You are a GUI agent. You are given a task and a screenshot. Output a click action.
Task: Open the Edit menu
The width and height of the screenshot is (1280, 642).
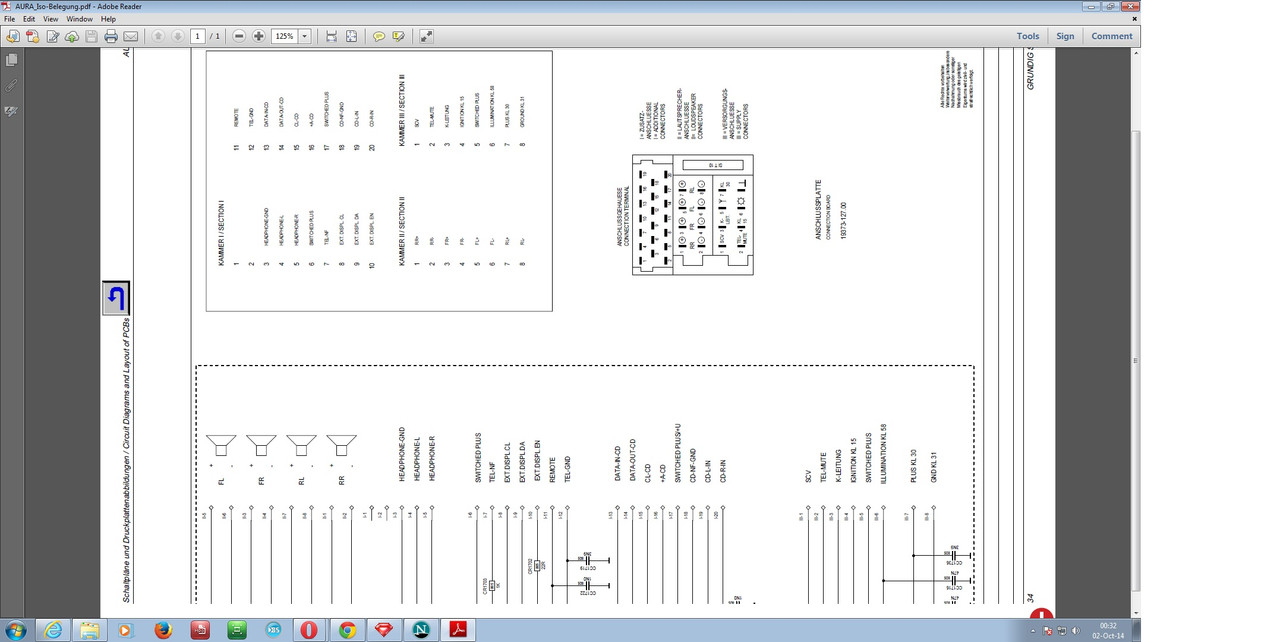(x=29, y=19)
